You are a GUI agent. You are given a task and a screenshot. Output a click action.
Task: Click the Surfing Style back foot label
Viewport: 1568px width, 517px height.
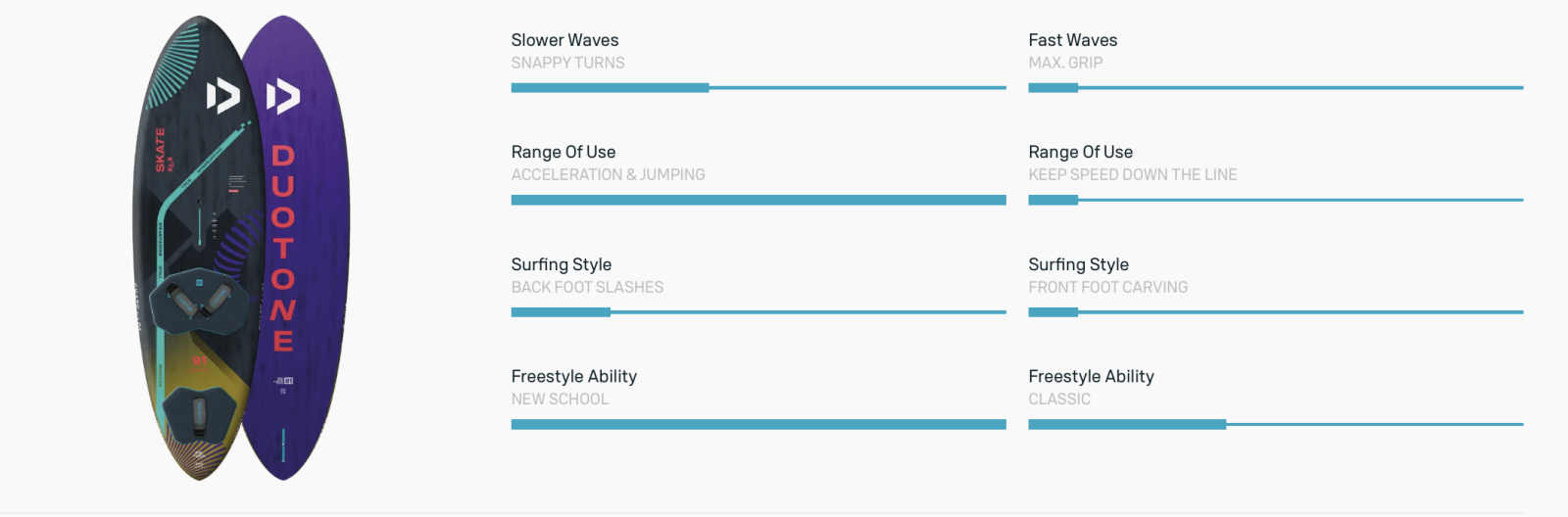587,287
